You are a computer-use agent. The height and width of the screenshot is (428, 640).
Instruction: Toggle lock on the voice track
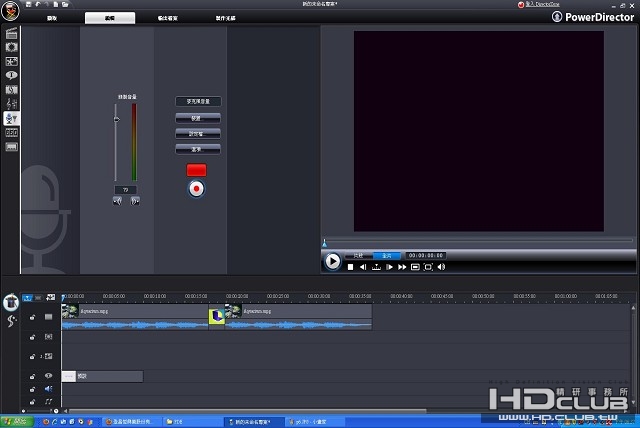coord(33,388)
